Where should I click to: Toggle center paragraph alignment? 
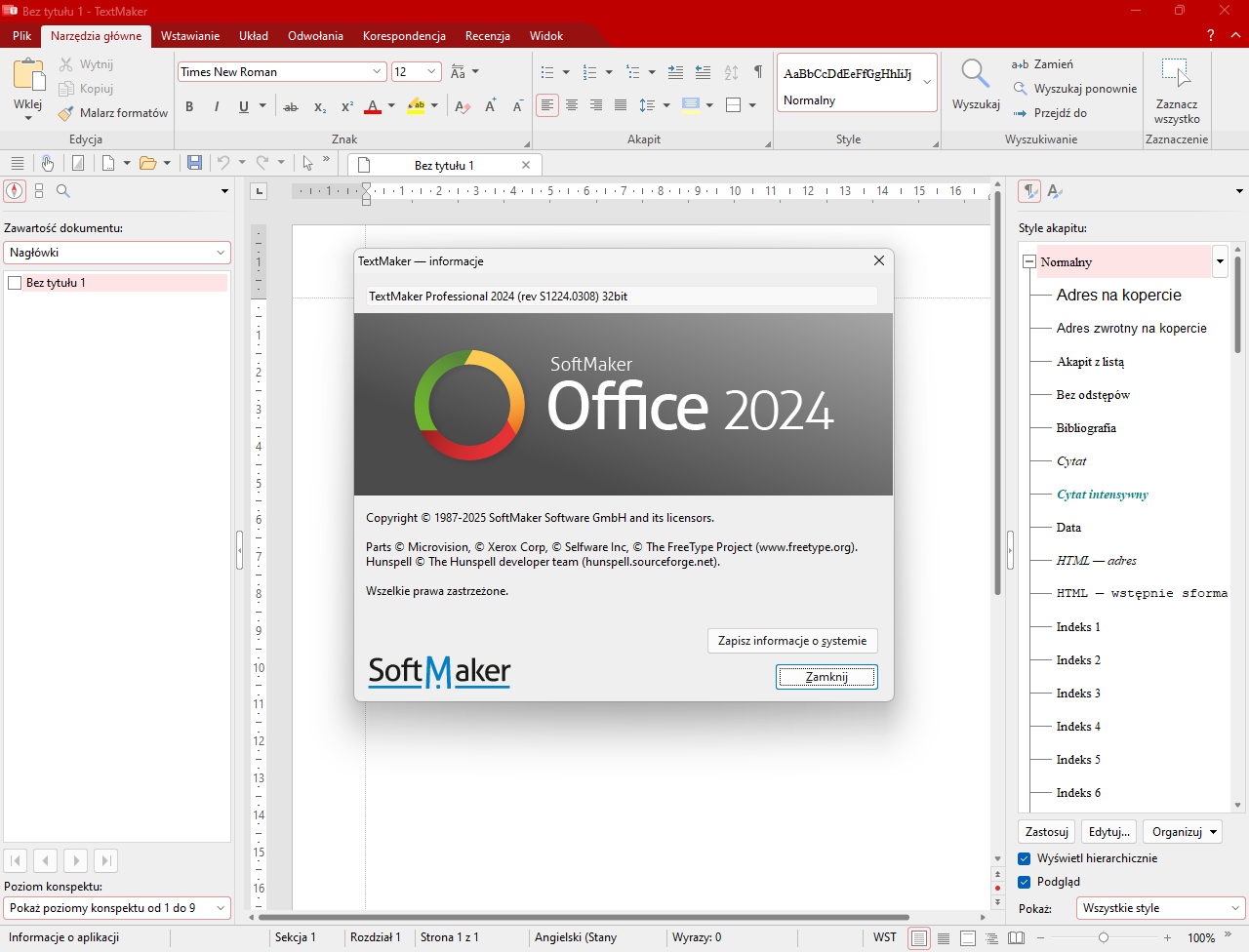(572, 105)
